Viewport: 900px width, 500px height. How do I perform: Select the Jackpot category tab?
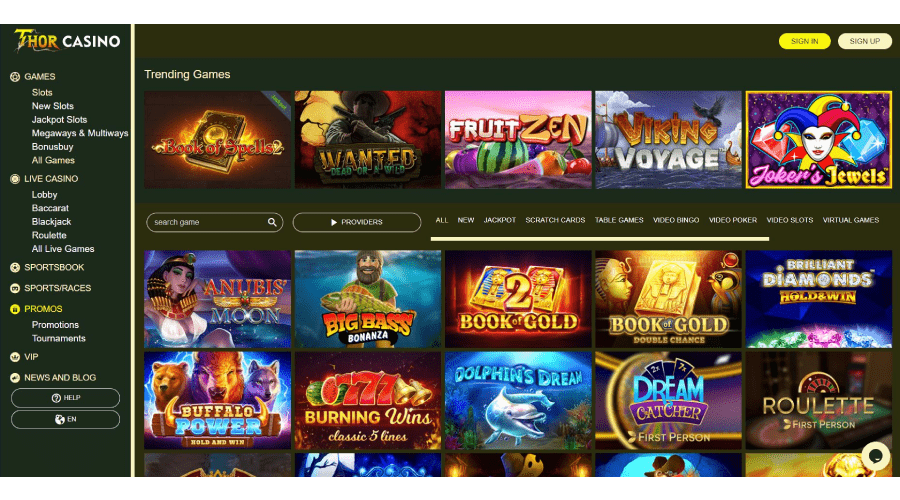click(499, 220)
